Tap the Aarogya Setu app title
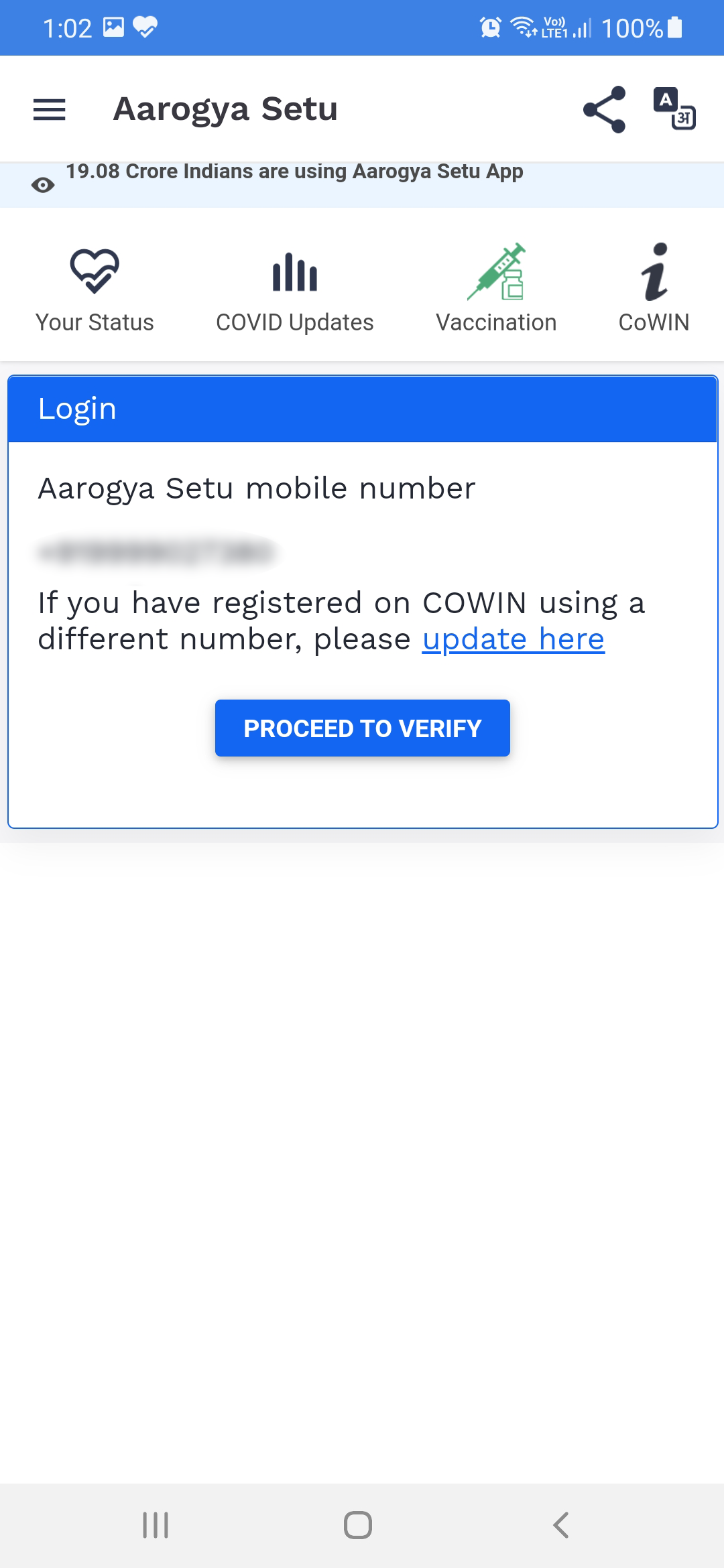This screenshot has height=1568, width=724. point(225,109)
